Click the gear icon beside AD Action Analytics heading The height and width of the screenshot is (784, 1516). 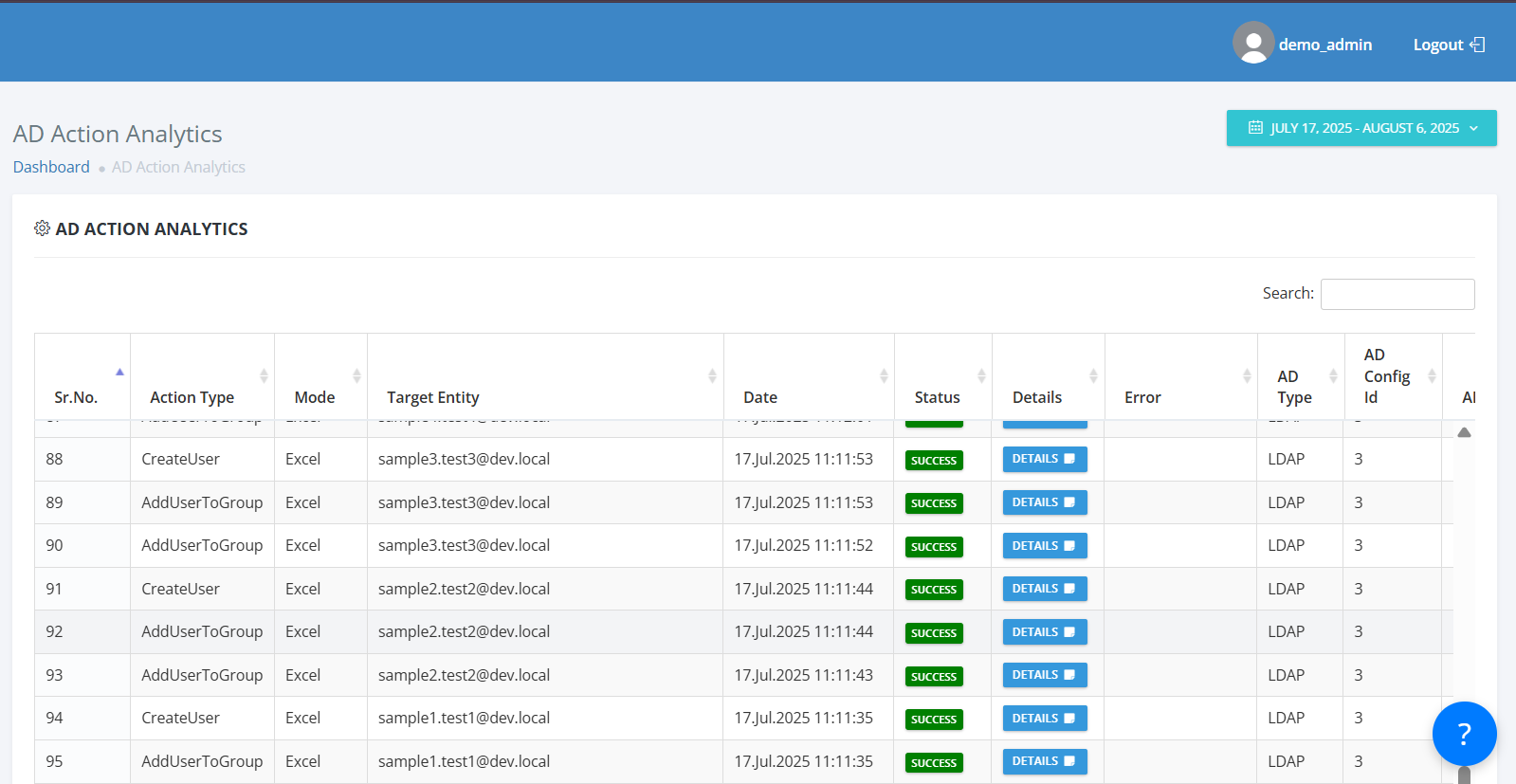click(42, 228)
